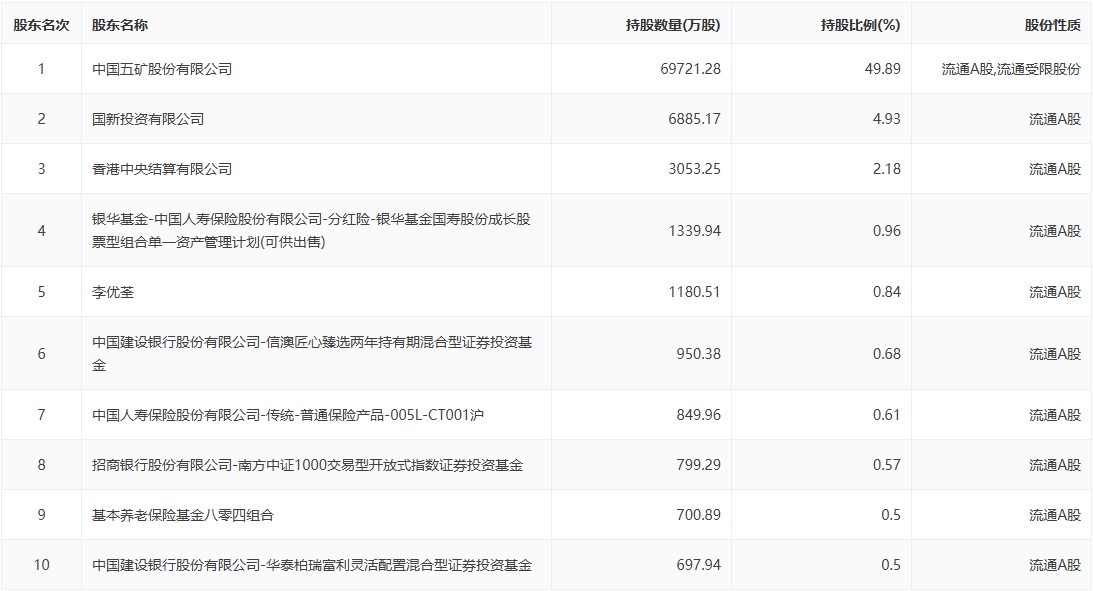Click the 005L-CT001沪 insurance product shareholder
Image resolution: width=1093 pixels, height=591 pixels.
click(x=288, y=415)
